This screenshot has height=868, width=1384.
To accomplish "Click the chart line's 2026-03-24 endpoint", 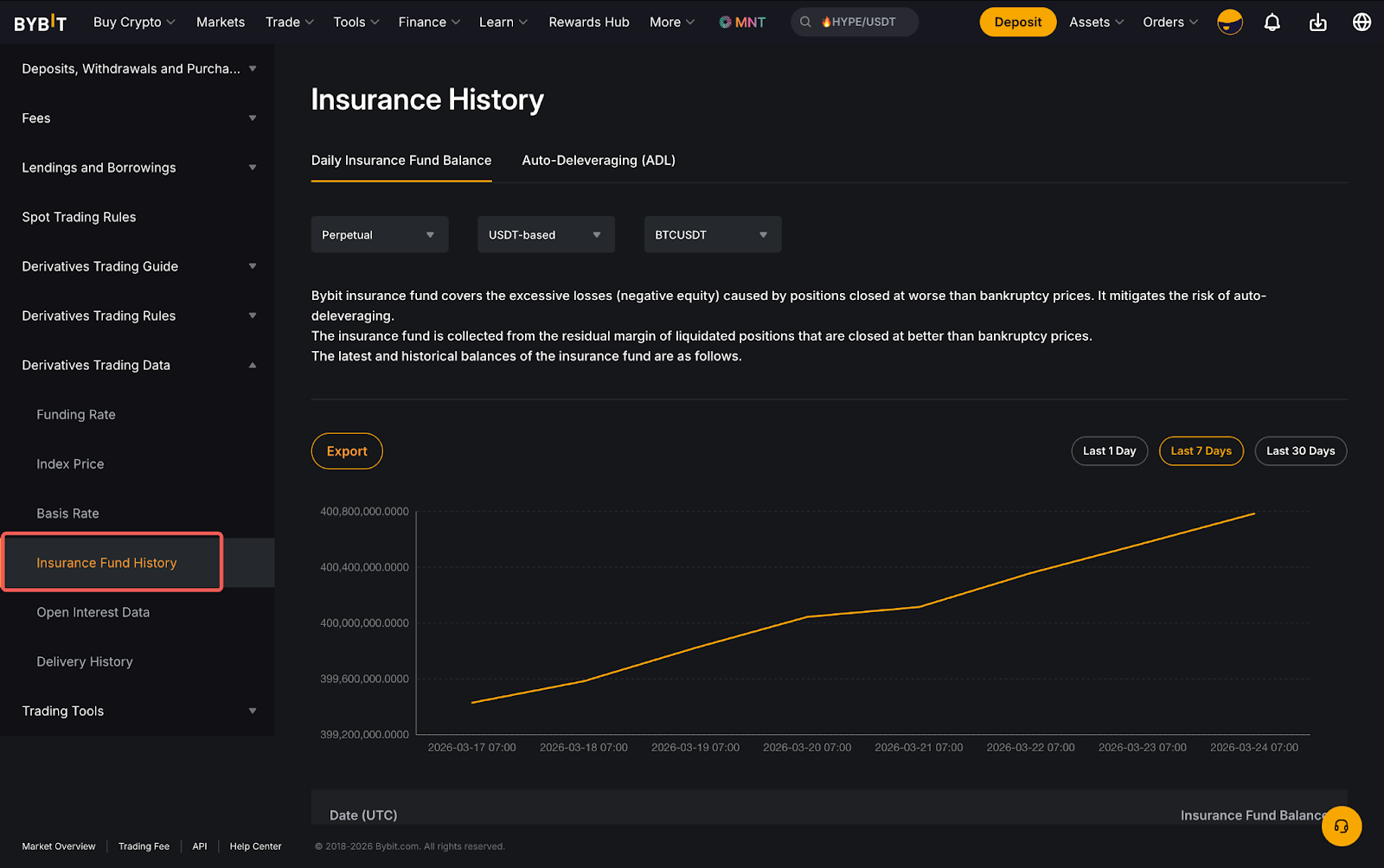I will (x=1254, y=514).
